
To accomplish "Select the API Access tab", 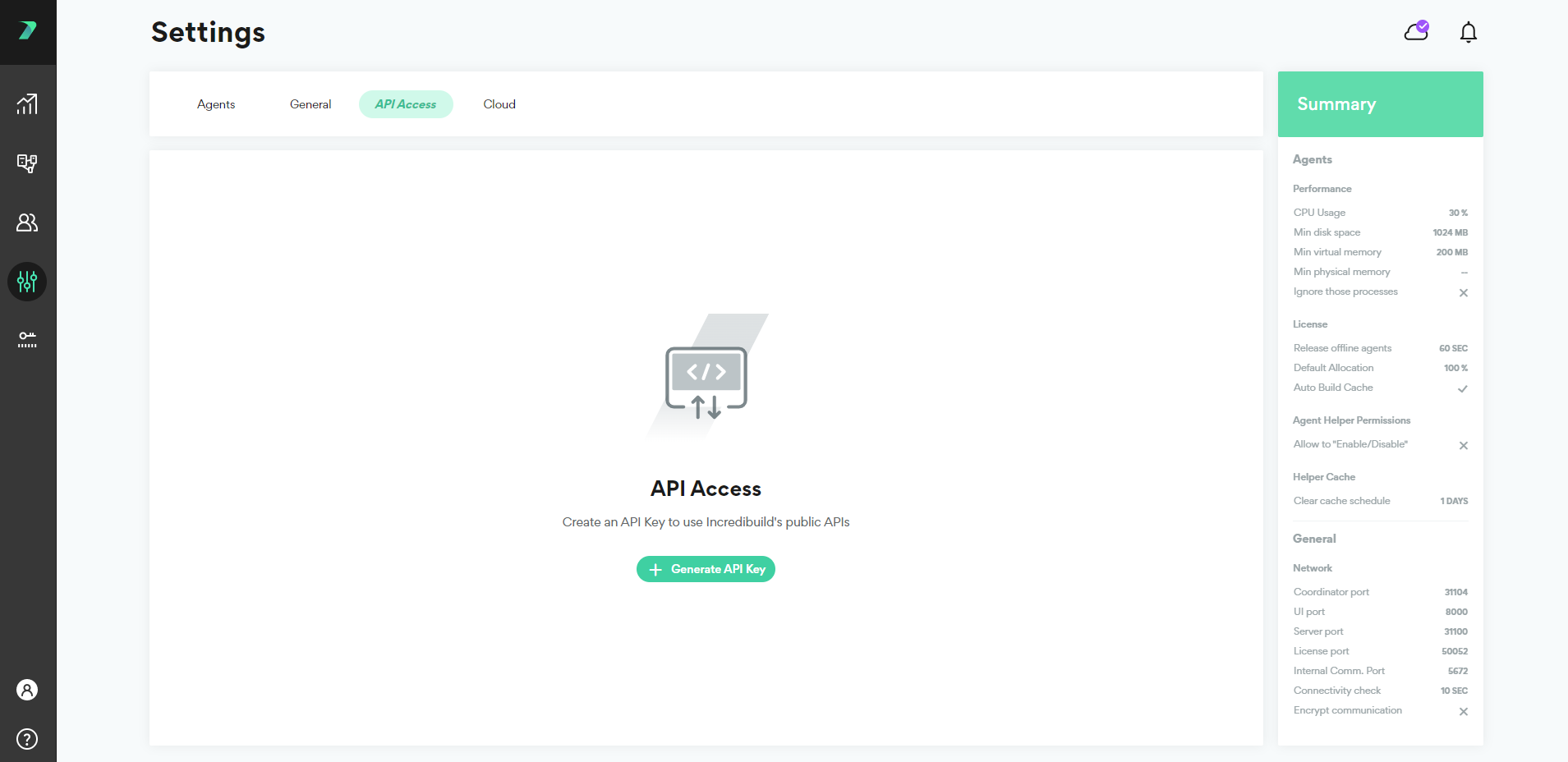I will tap(406, 104).
